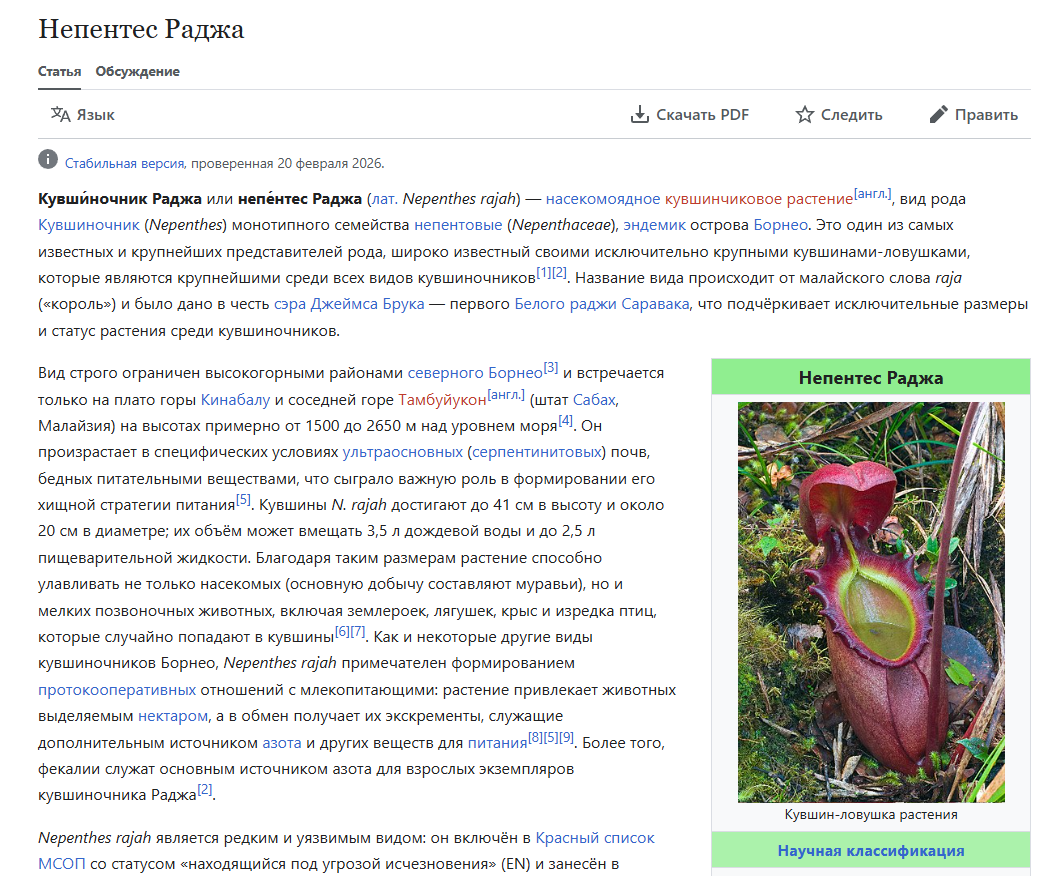Open citation [7] after попадают в кувшины
This screenshot has width=1051, height=876.
click(x=358, y=632)
